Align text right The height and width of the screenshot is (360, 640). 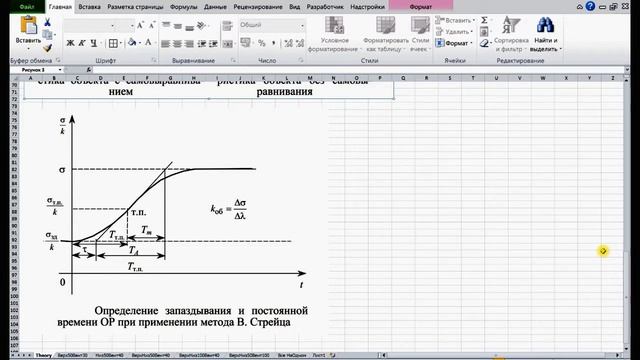[x=189, y=43]
